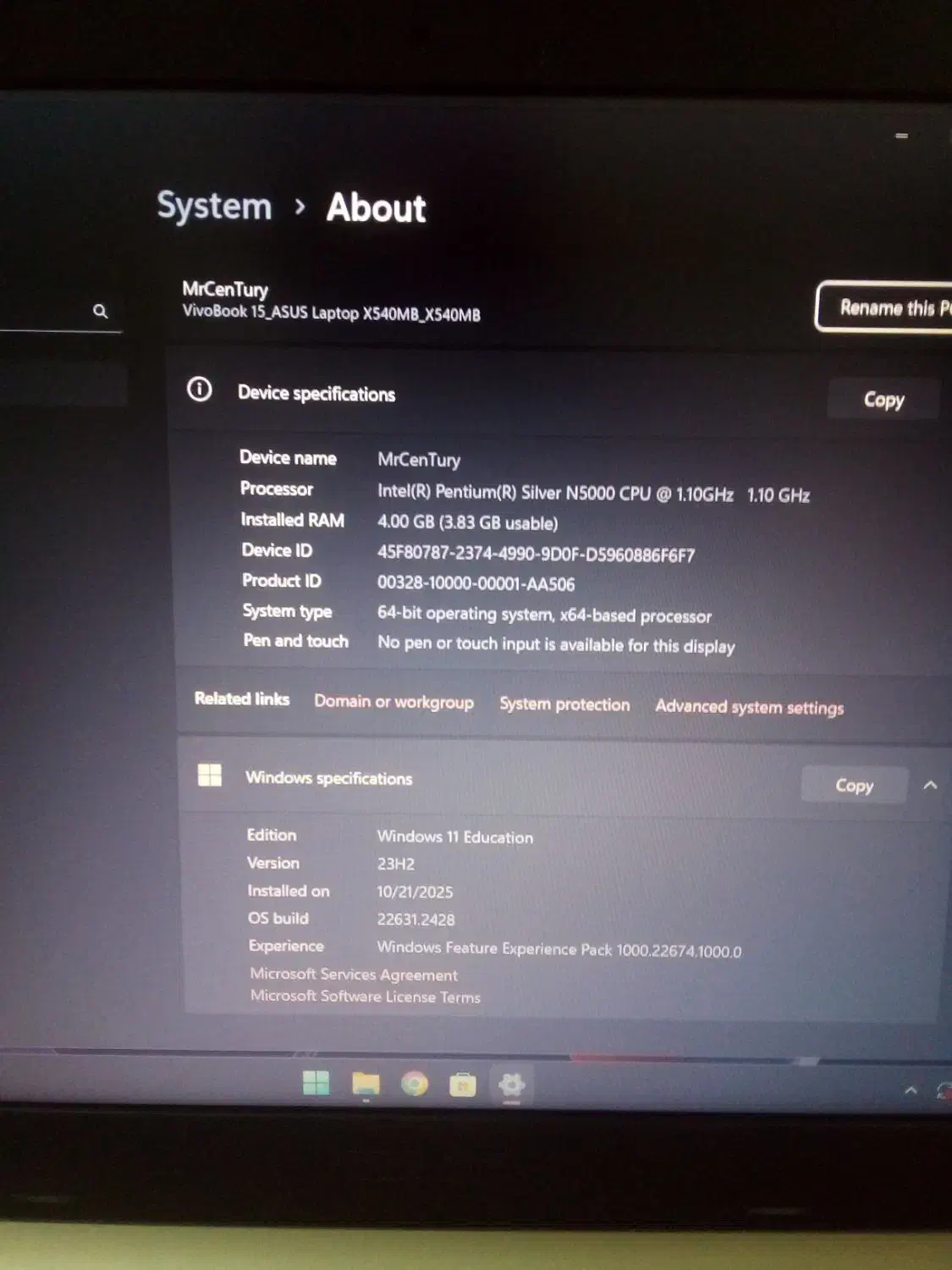Click the No pen or touch input text
The width and height of the screenshot is (952, 1270).
click(556, 644)
